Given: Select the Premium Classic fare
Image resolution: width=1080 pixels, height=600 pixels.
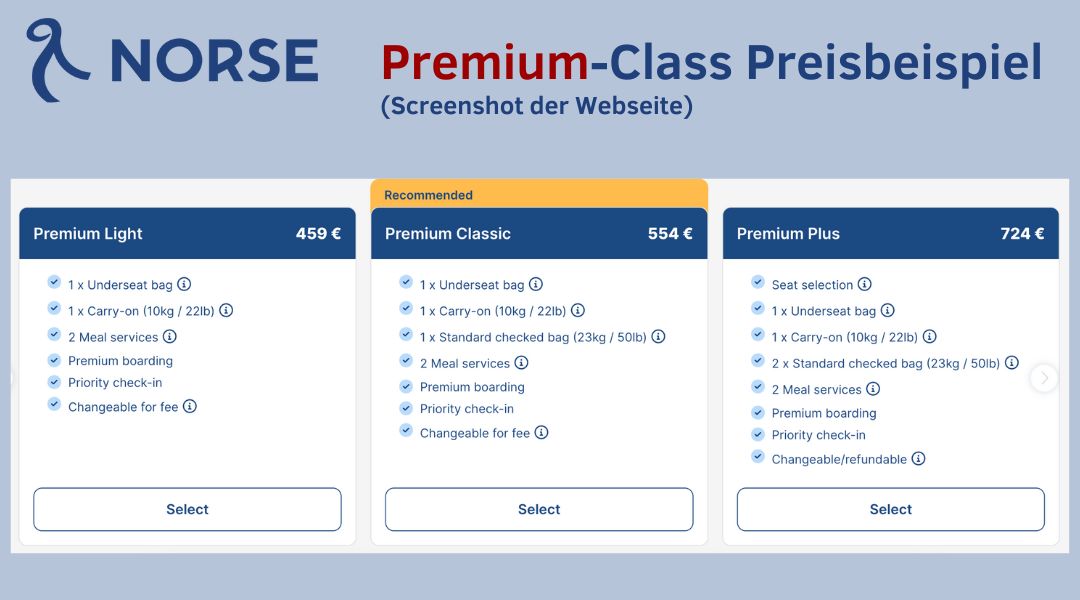Looking at the screenshot, I should [539, 509].
